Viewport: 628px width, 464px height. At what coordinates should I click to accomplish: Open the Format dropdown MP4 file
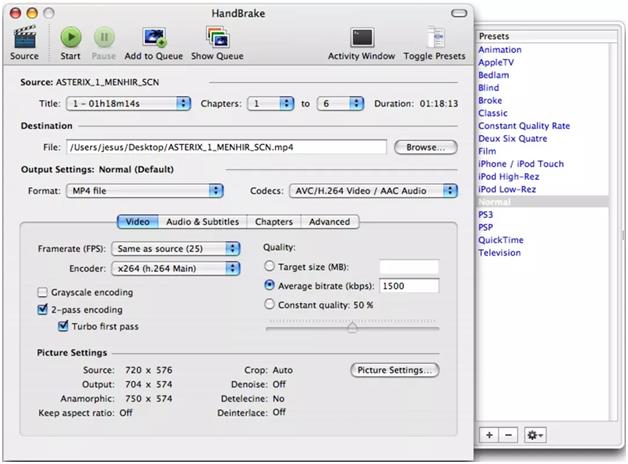145,191
